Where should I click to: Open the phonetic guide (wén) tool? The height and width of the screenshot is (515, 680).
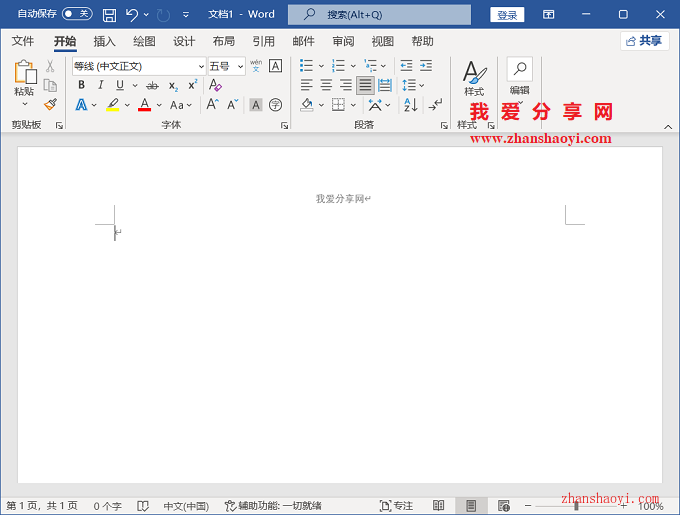click(256, 66)
